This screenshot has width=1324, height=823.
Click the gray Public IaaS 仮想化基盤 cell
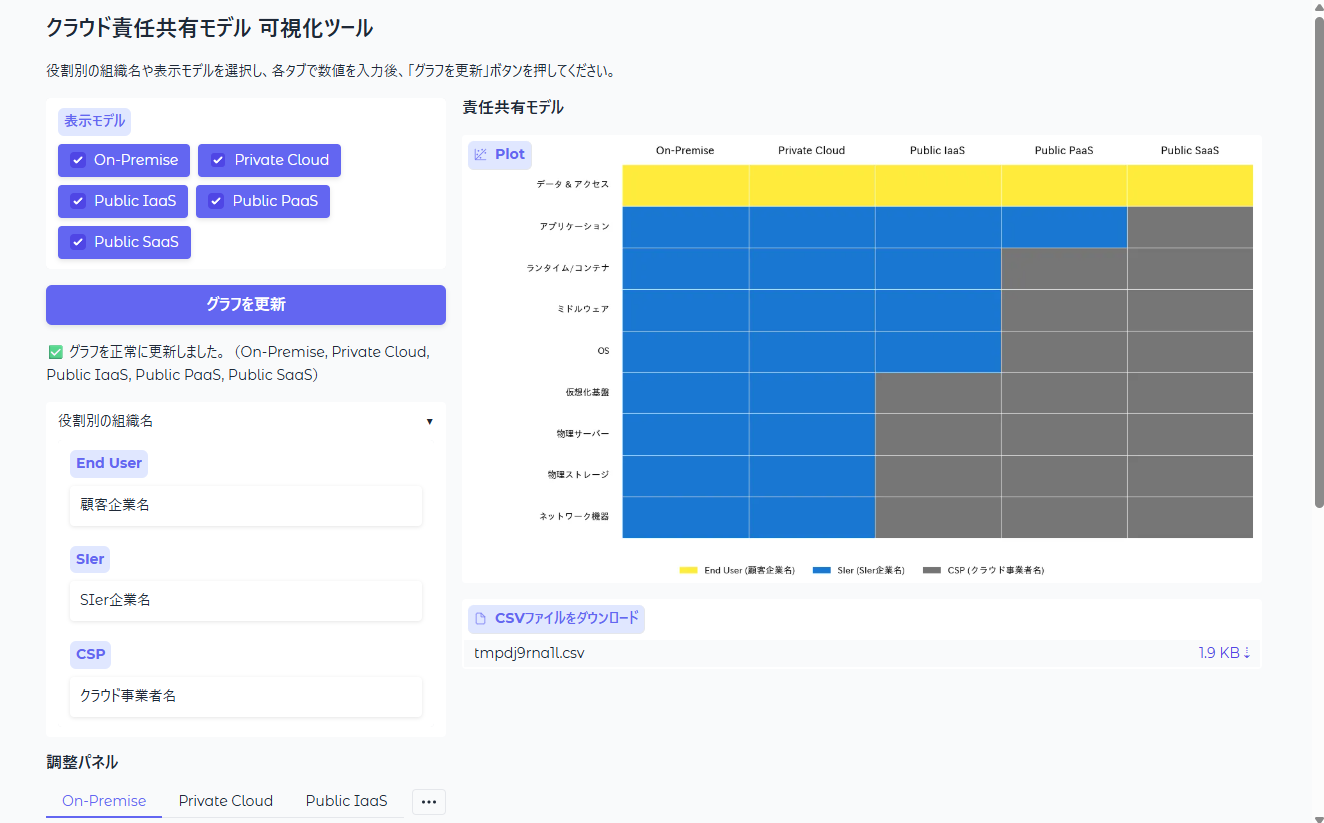pyautogui.click(x=938, y=393)
